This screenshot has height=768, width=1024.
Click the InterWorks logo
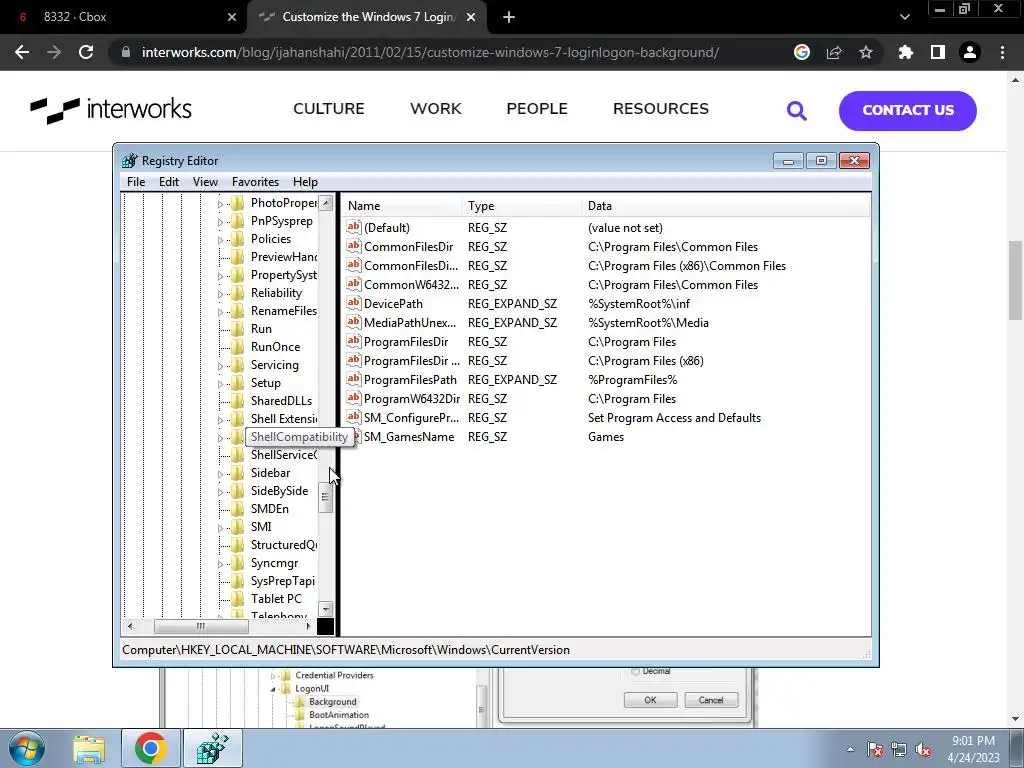[x=111, y=110]
